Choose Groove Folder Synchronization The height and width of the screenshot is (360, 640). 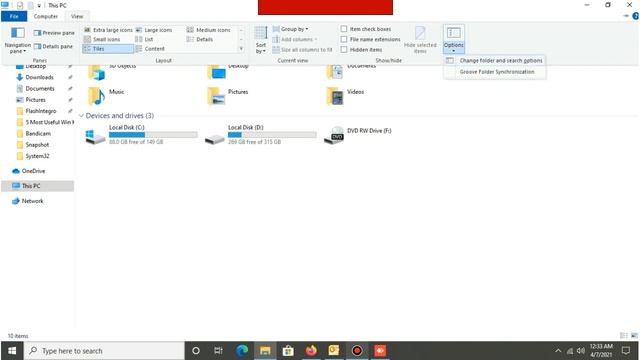[495, 72]
